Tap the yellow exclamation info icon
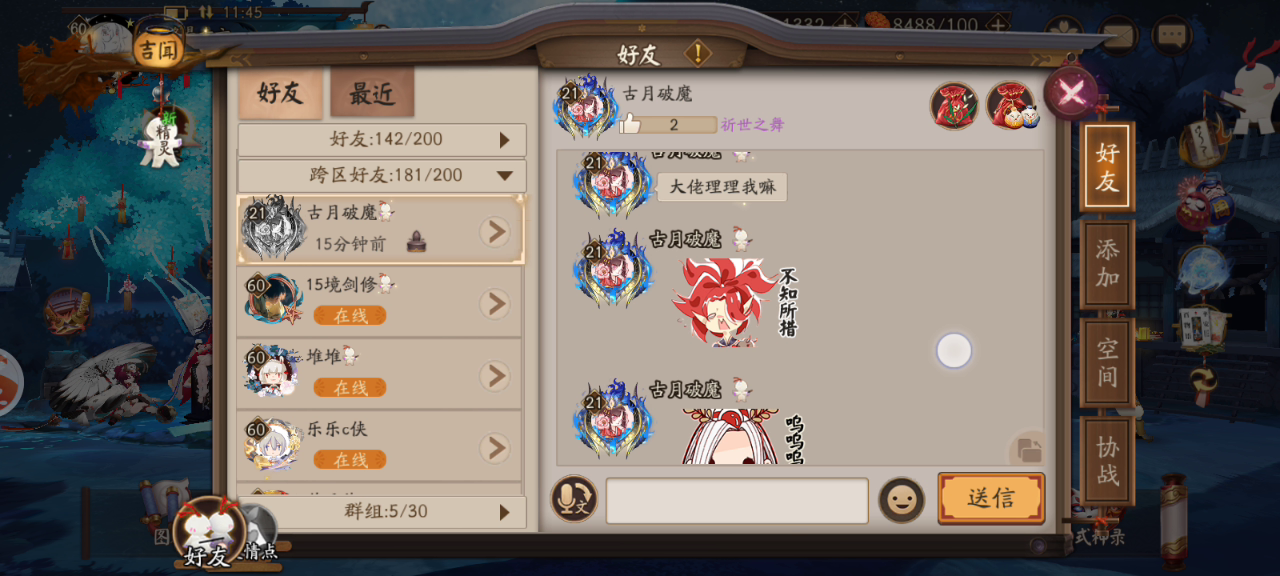 697,53
